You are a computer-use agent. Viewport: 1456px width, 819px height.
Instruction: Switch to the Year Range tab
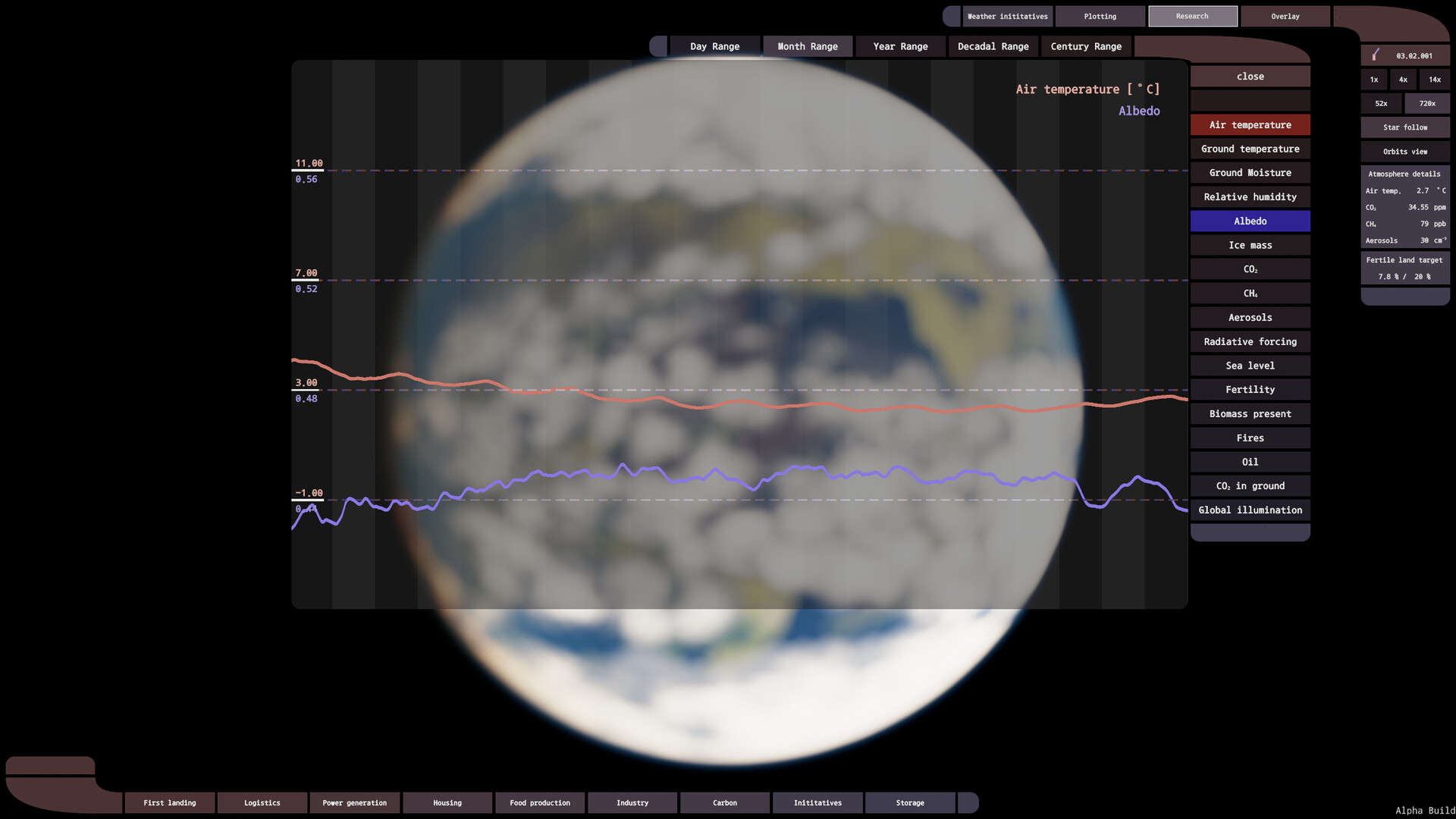pyautogui.click(x=900, y=46)
